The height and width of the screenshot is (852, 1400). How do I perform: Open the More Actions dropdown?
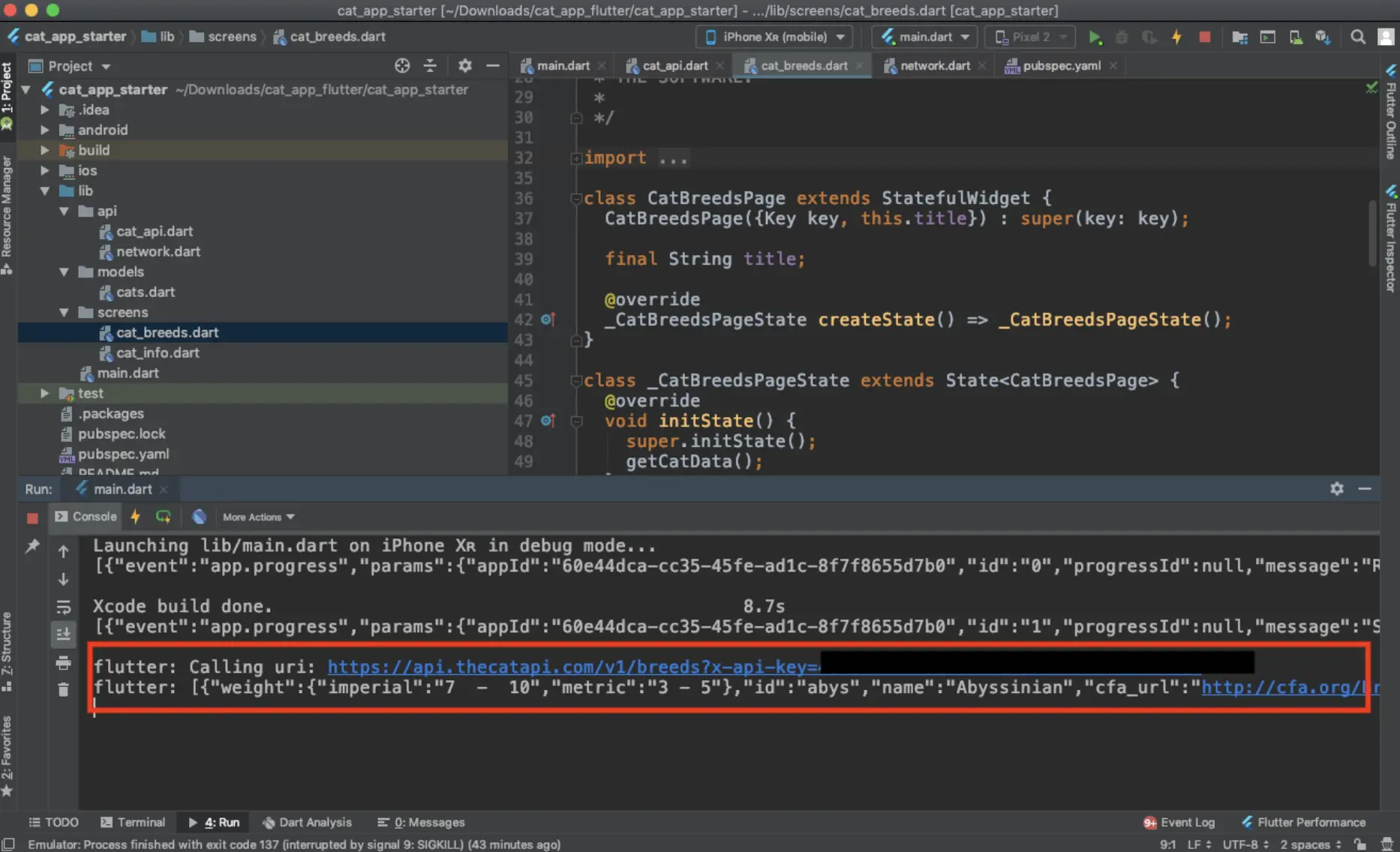click(x=259, y=517)
